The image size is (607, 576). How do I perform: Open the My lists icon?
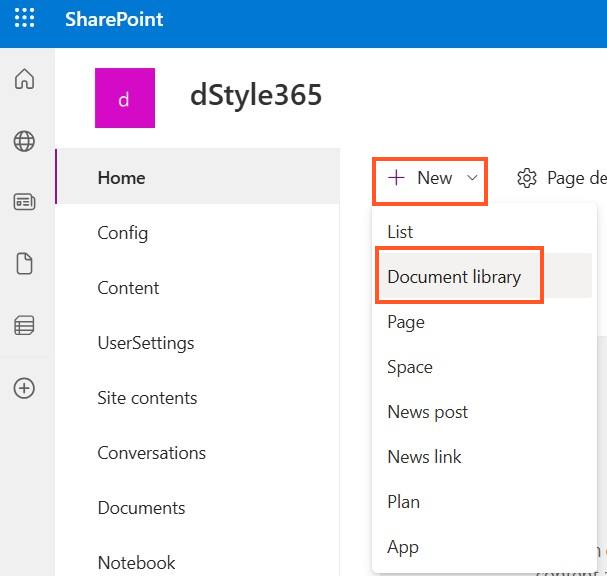click(x=24, y=325)
